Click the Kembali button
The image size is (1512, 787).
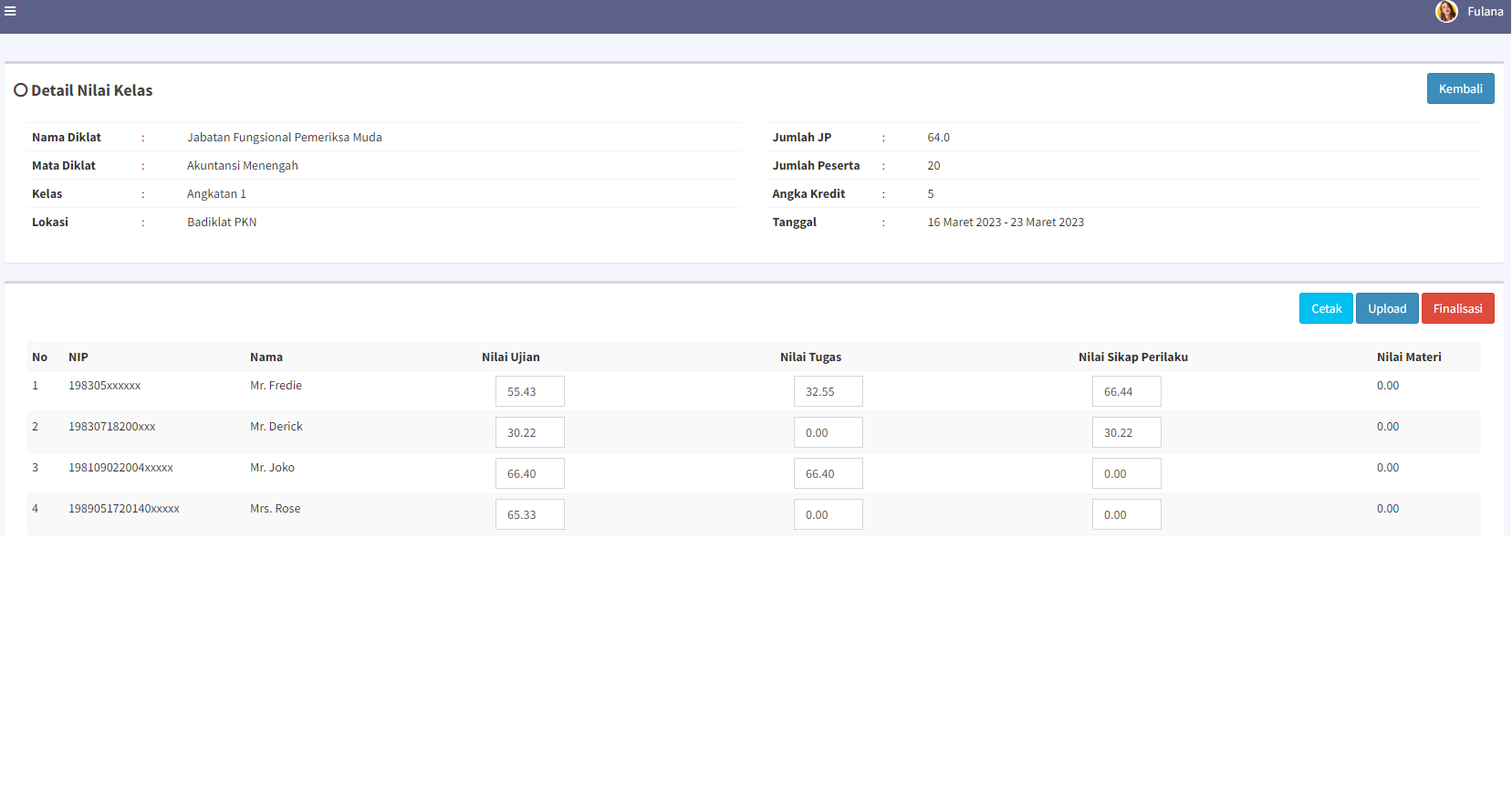pyautogui.click(x=1460, y=88)
